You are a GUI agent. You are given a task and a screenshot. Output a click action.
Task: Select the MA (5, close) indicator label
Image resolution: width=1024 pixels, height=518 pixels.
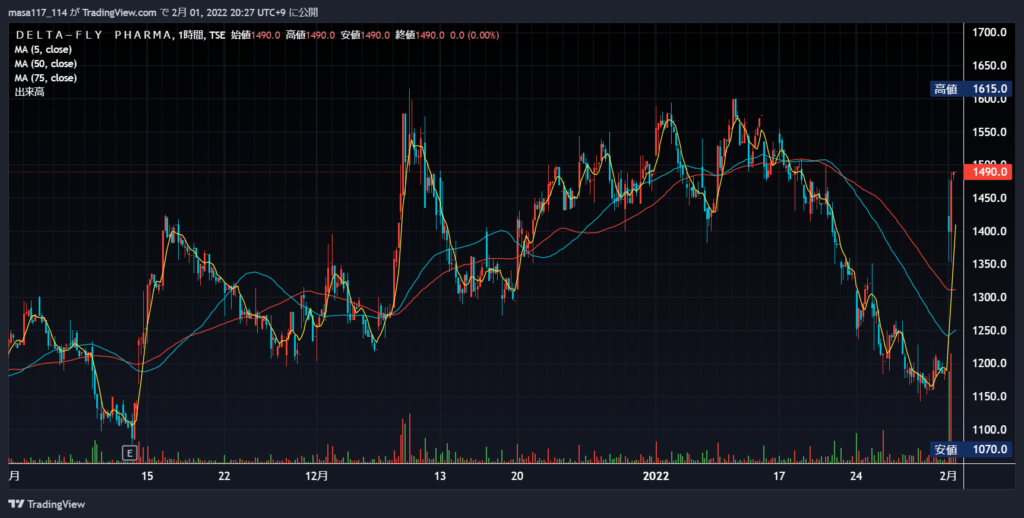coord(43,50)
